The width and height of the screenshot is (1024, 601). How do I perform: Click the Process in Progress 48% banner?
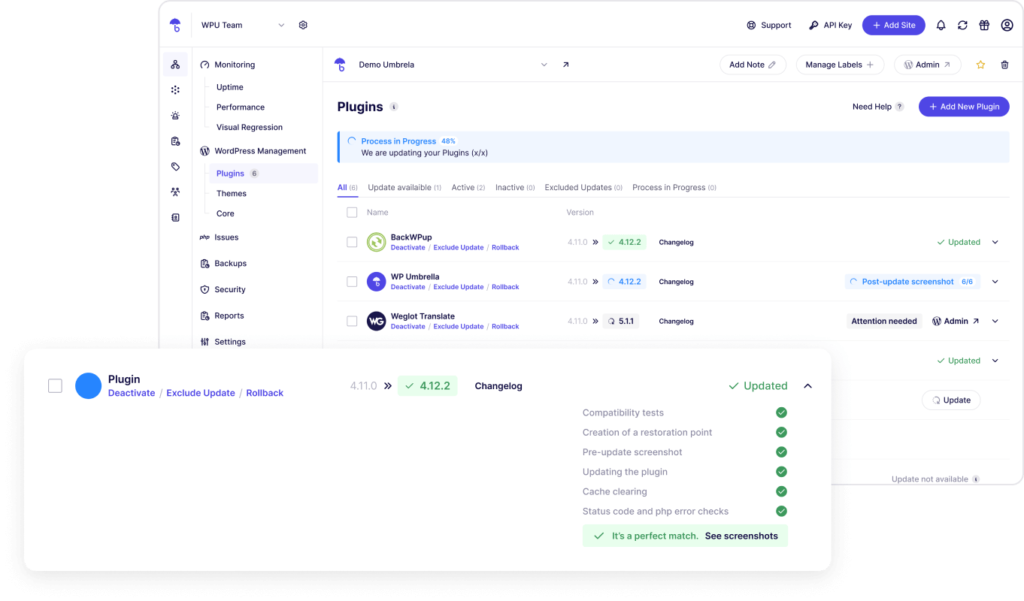point(672,147)
